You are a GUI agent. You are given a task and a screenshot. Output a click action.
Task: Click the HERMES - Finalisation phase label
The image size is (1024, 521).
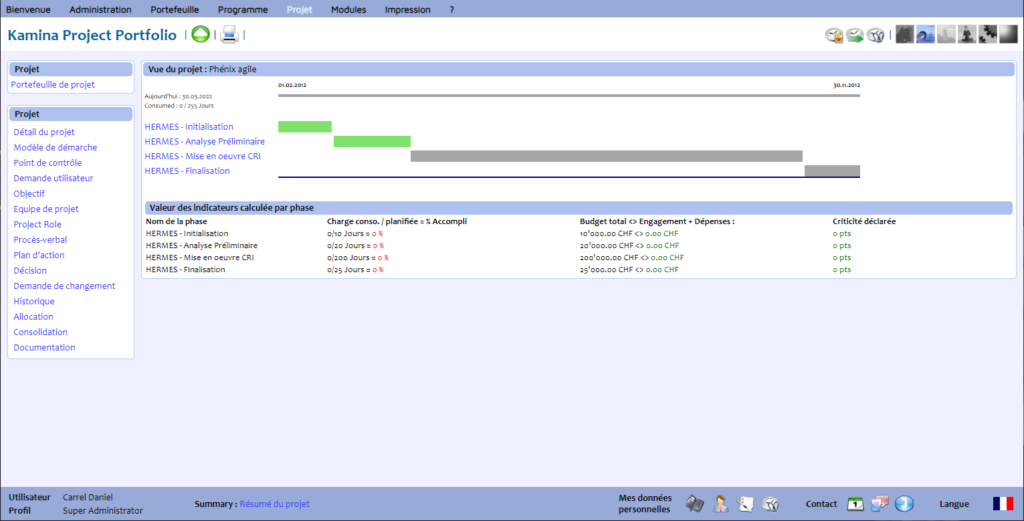click(187, 171)
